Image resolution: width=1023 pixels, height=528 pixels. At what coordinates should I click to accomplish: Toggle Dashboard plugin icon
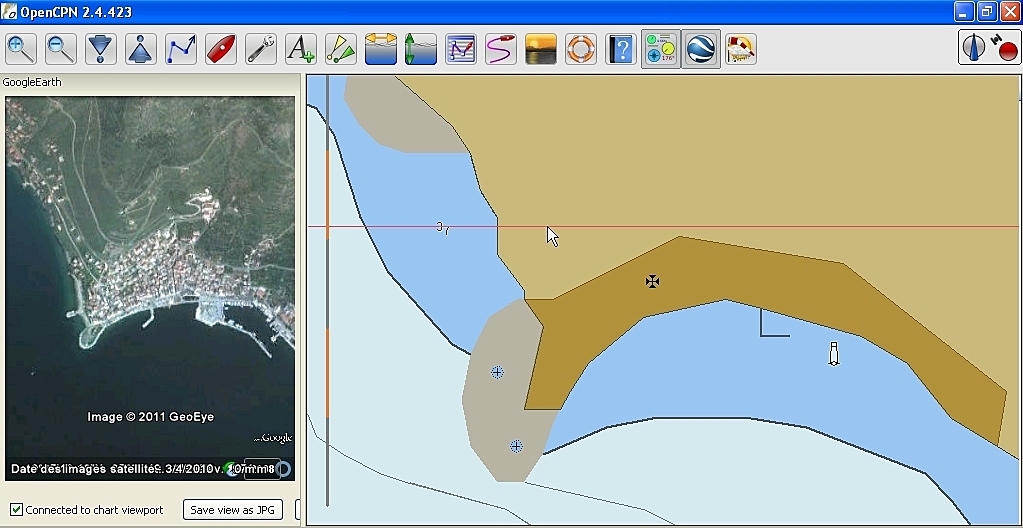point(661,49)
